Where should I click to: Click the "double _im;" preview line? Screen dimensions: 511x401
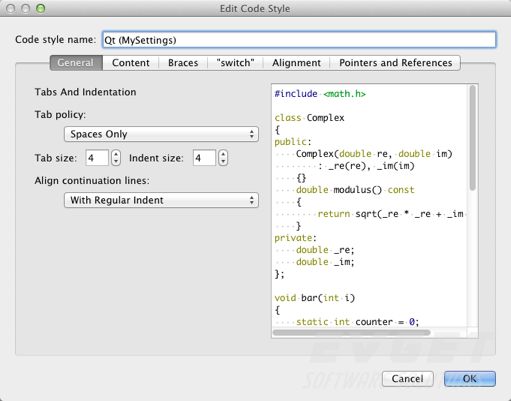tap(325, 262)
